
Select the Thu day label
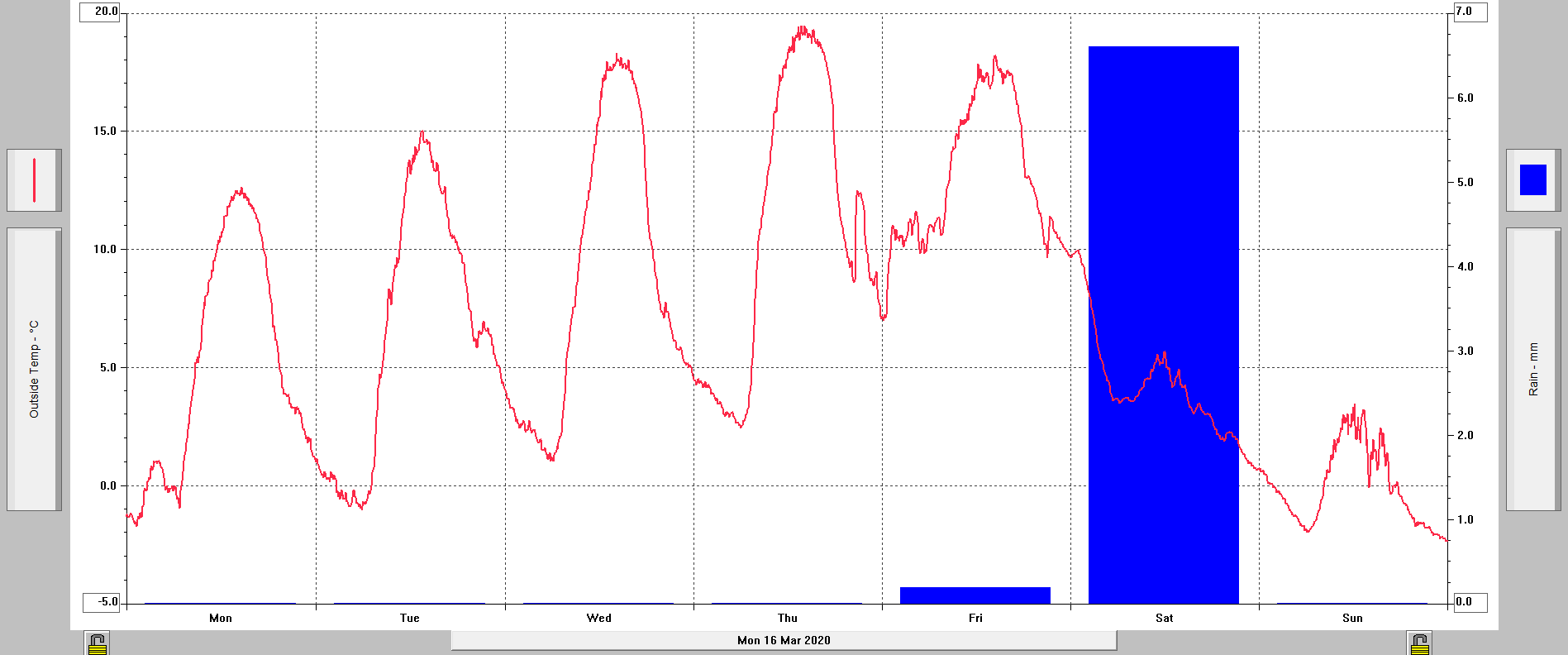click(788, 618)
